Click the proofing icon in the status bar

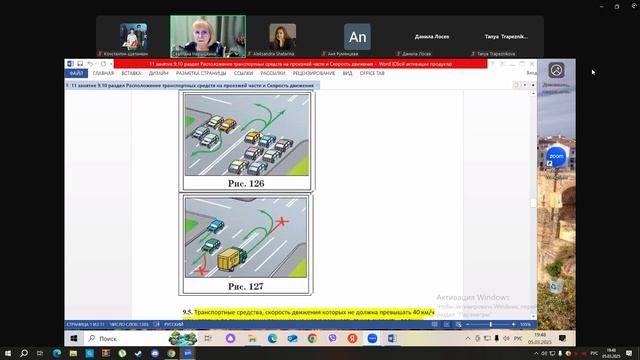pyautogui.click(x=156, y=324)
